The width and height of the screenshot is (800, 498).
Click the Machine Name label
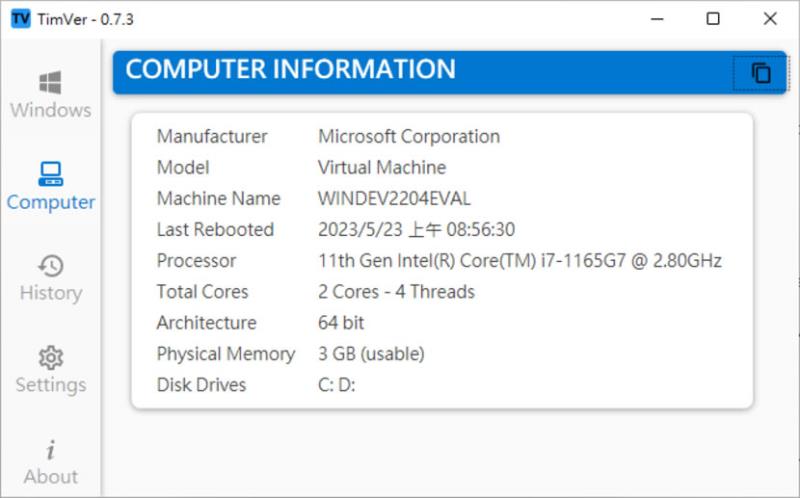point(218,198)
